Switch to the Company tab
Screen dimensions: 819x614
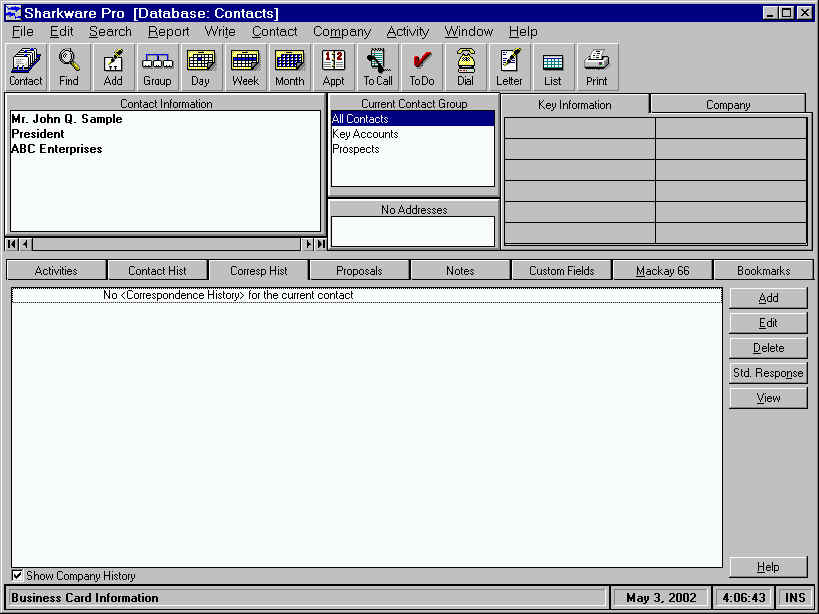pos(727,104)
